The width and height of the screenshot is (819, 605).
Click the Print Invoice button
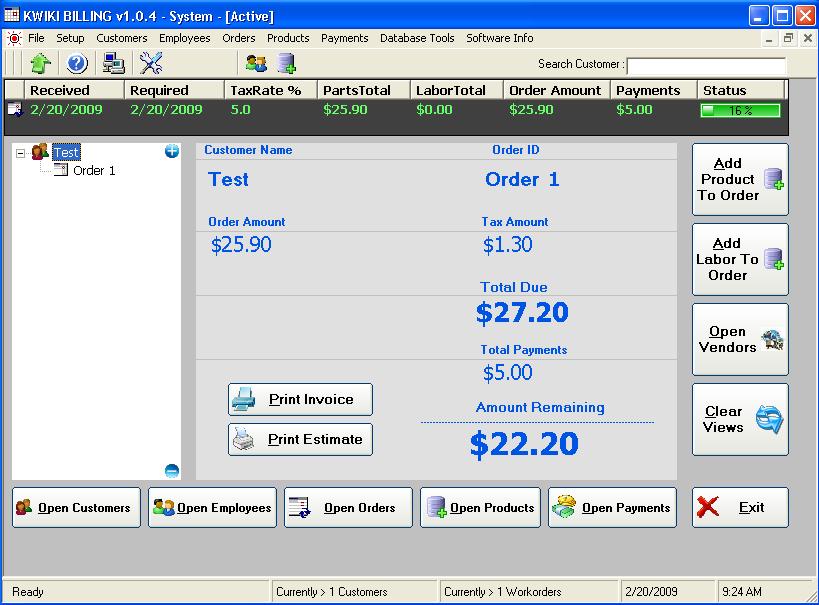[x=300, y=399]
